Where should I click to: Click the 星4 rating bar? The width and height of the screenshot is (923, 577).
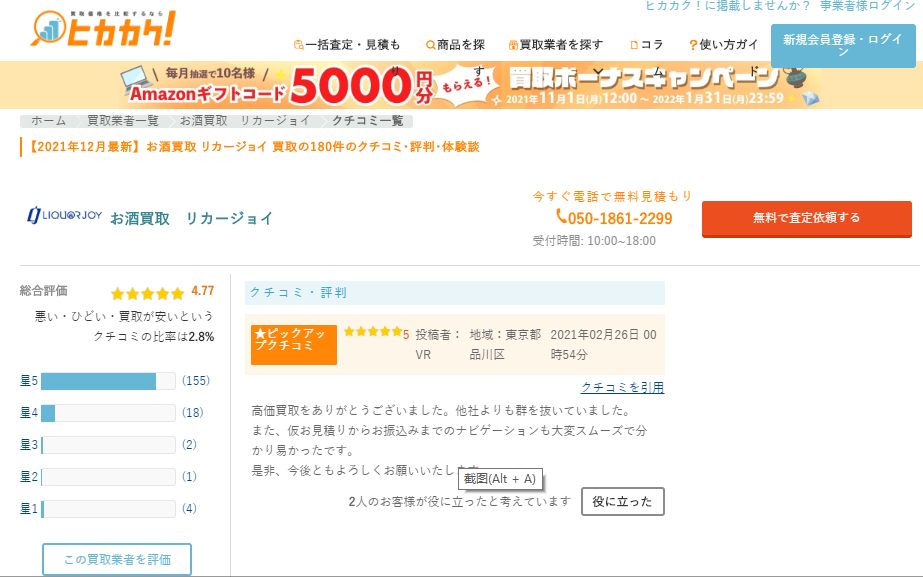pos(108,413)
